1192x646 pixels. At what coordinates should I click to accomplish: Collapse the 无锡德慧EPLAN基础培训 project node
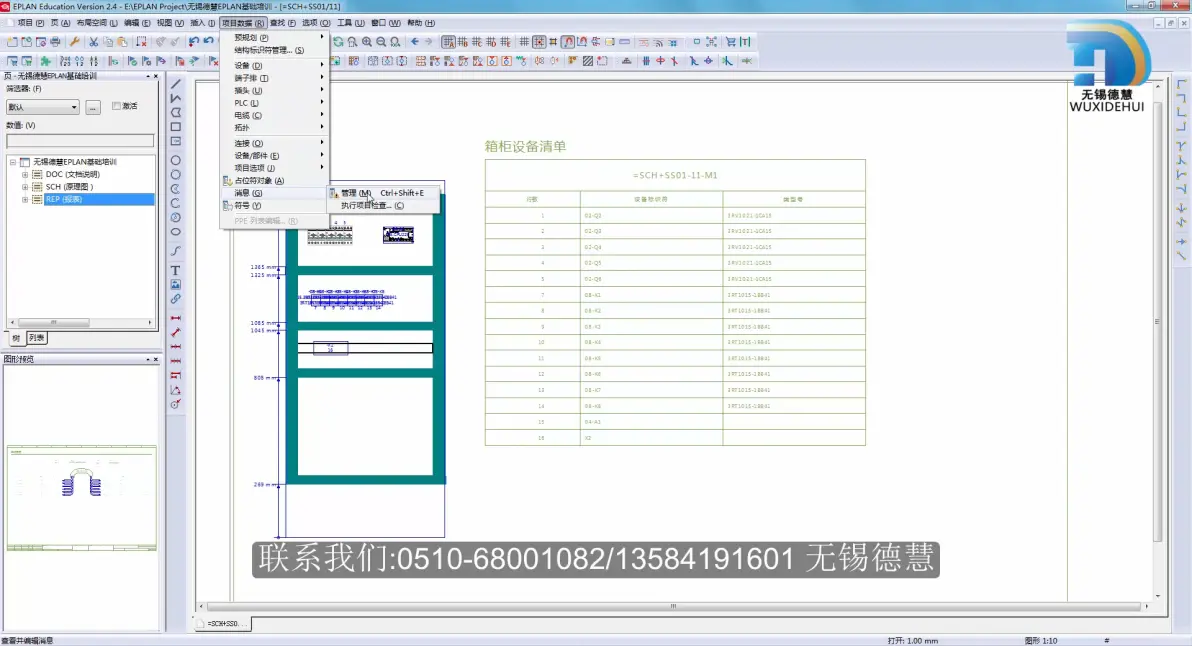(x=13, y=162)
